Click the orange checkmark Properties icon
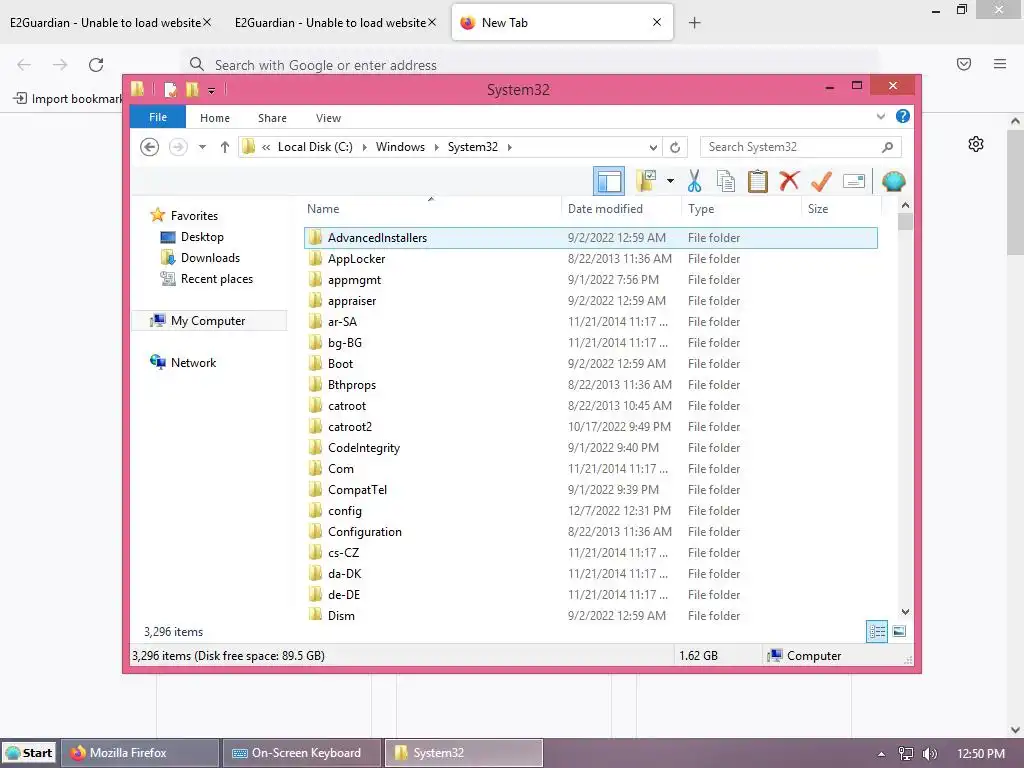The image size is (1024, 768). click(821, 181)
